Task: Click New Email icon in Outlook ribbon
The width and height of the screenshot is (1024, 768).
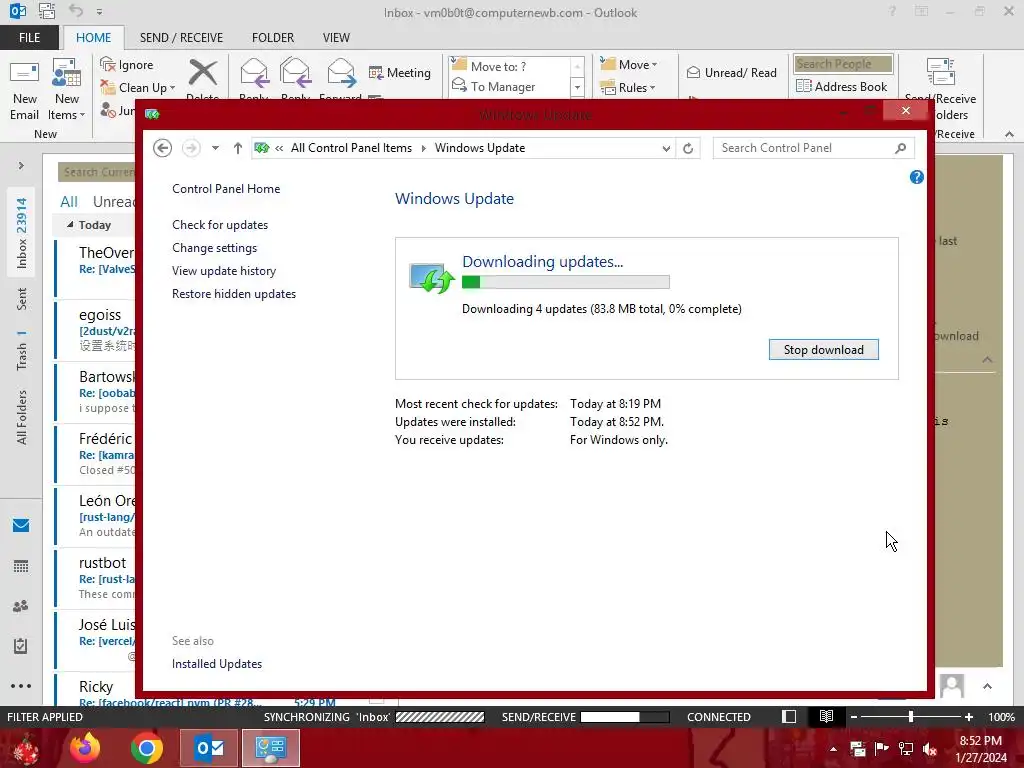Action: 24,73
